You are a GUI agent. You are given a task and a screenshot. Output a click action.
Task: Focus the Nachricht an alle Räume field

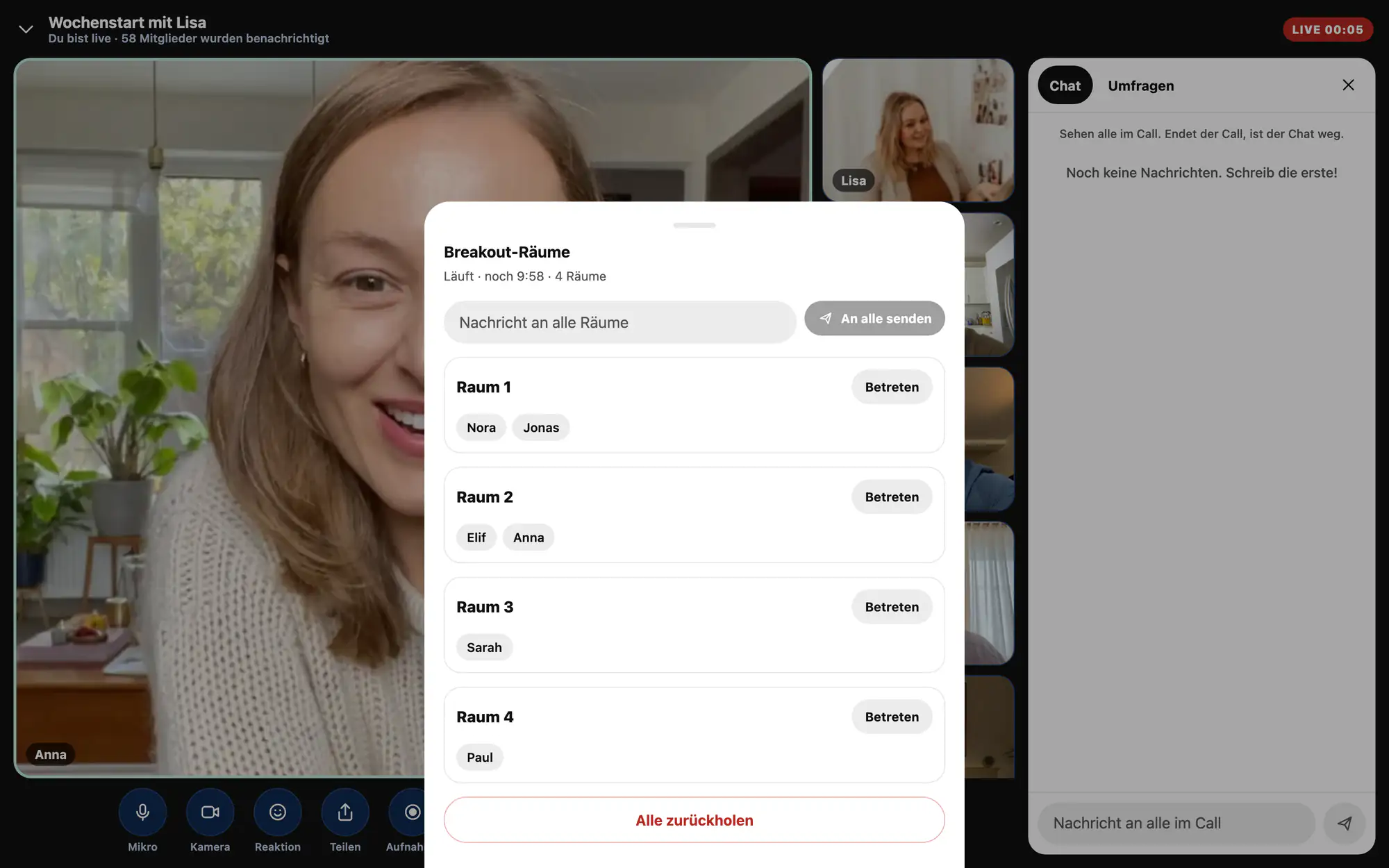tap(619, 322)
